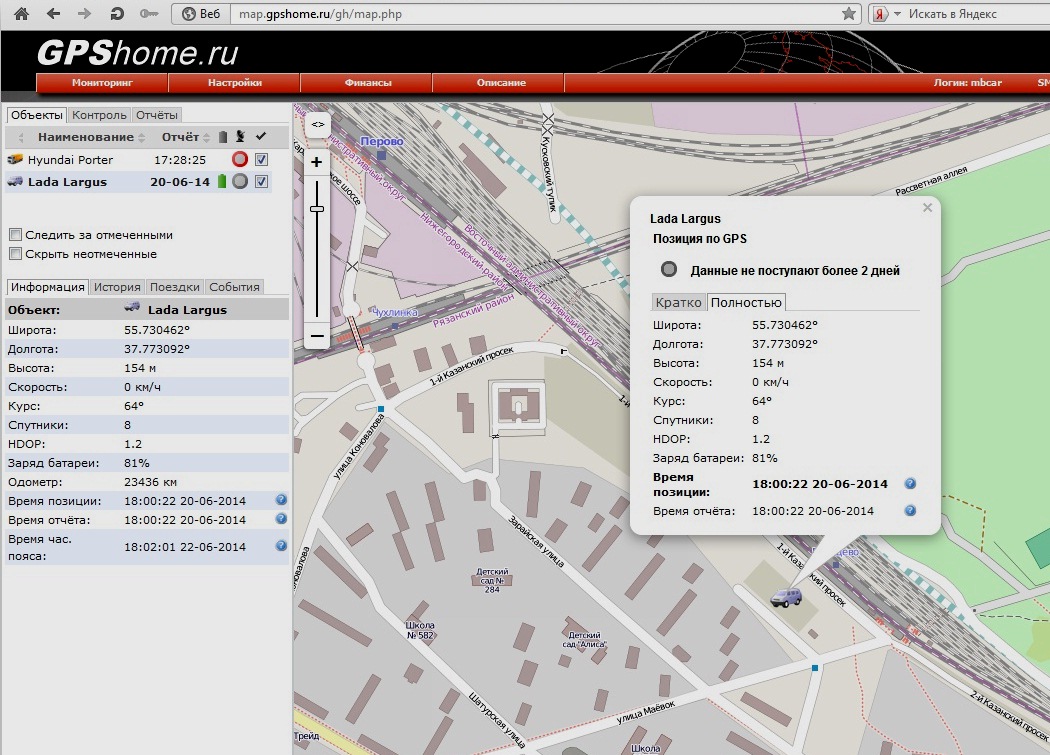Click the map zoom slider handle
The height and width of the screenshot is (755, 1050).
pyautogui.click(x=317, y=208)
